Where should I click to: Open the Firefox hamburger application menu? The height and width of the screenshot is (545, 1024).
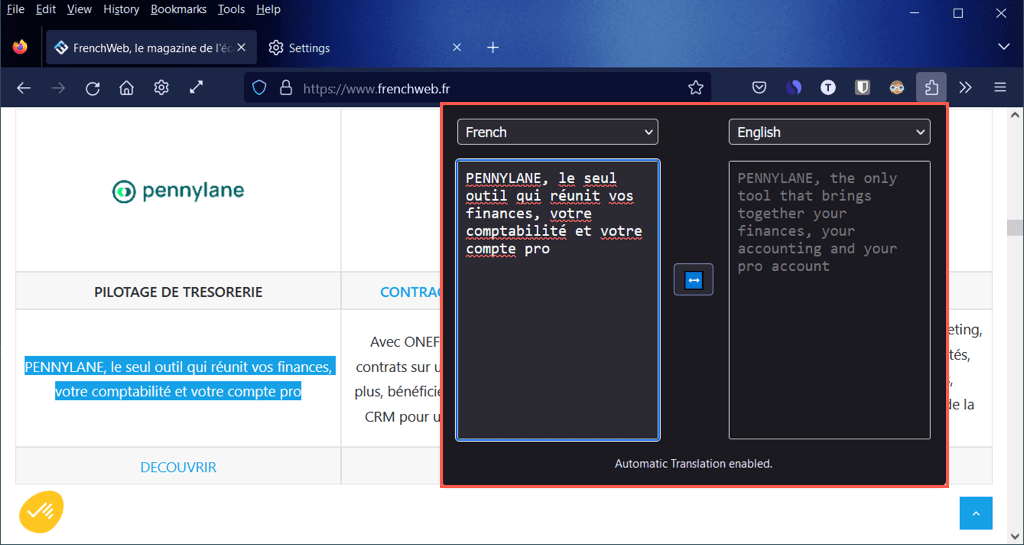pyautogui.click(x=999, y=88)
